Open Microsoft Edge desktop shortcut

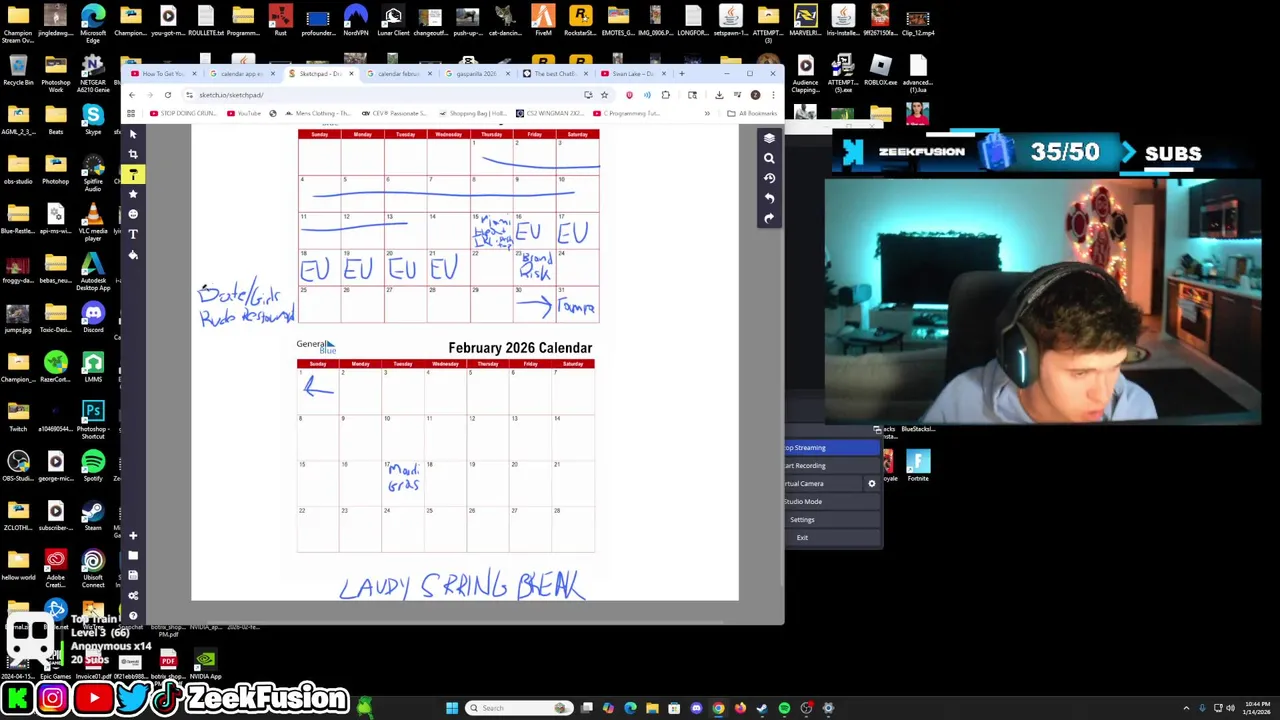[93, 21]
